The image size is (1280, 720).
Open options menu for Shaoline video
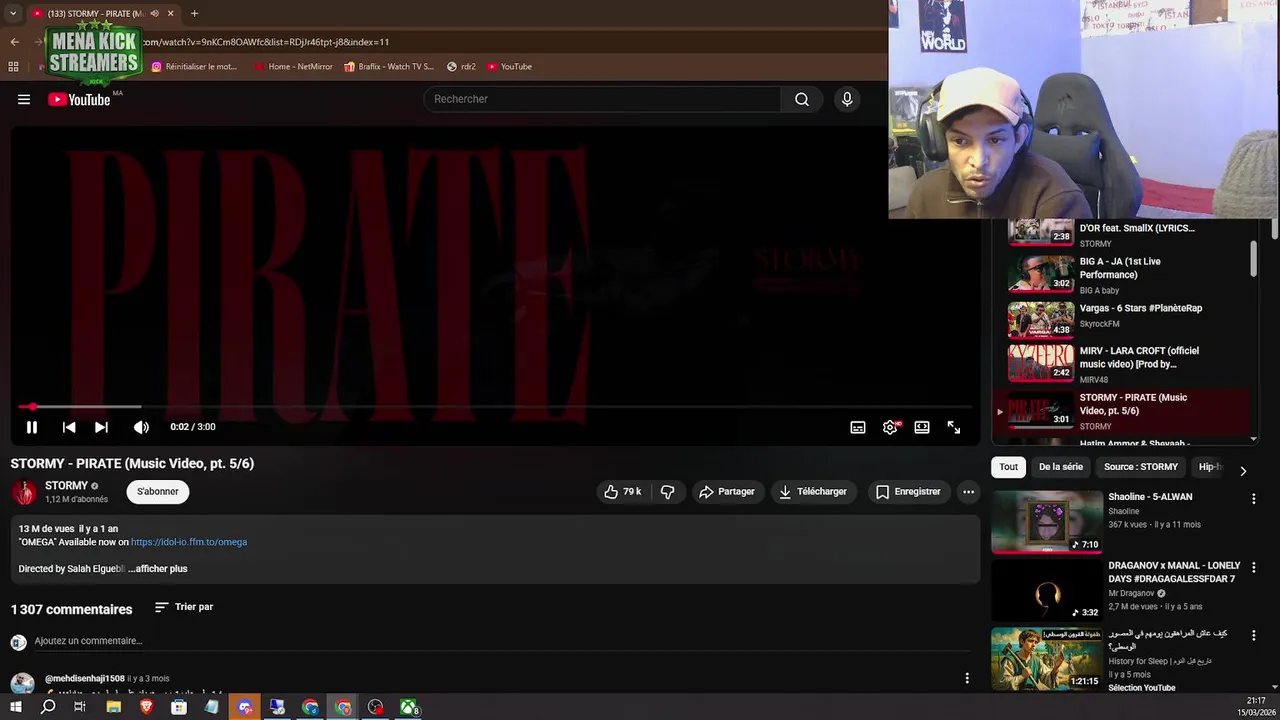[1254, 498]
